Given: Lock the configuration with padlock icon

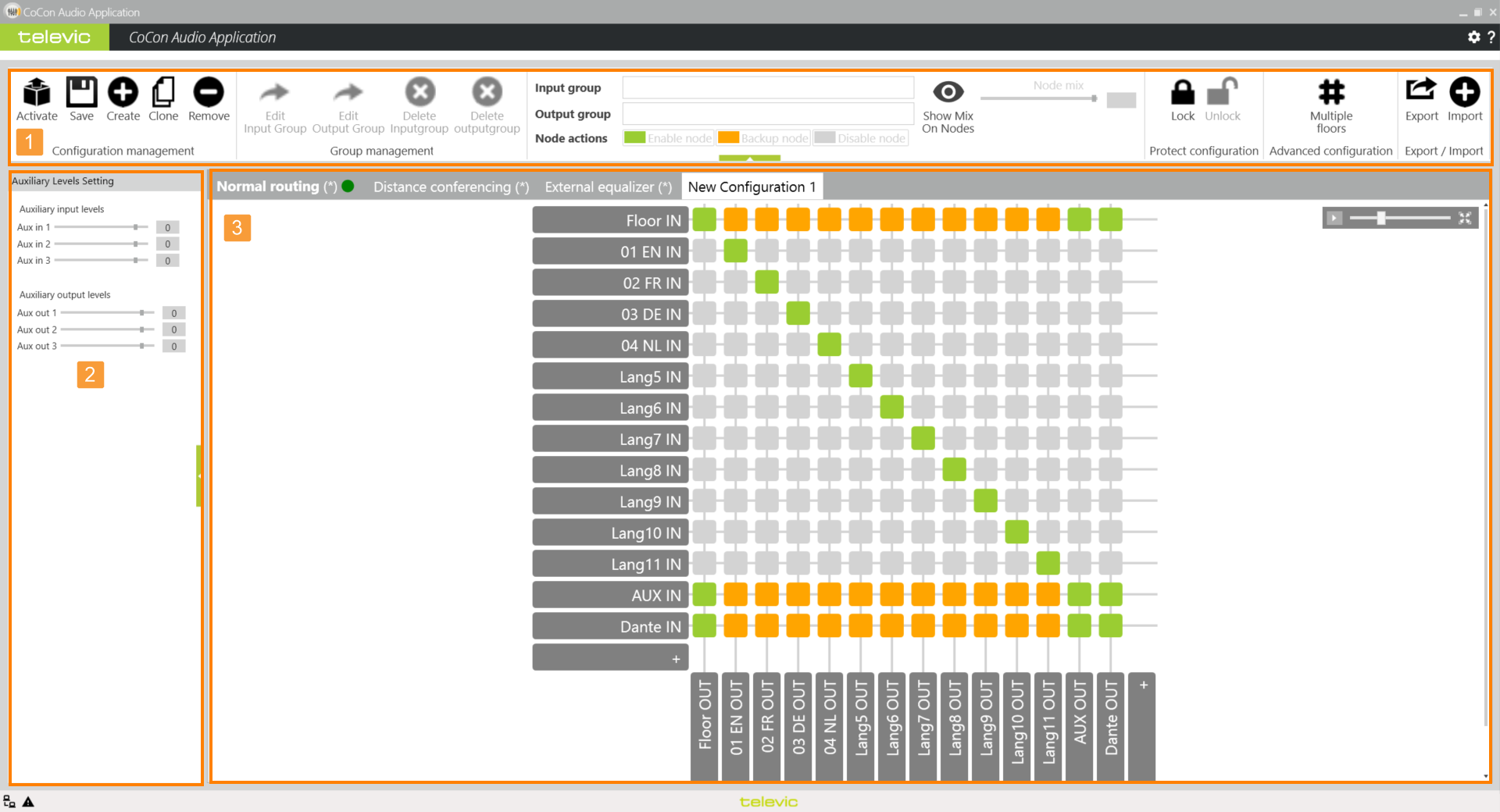Looking at the screenshot, I should [1182, 93].
